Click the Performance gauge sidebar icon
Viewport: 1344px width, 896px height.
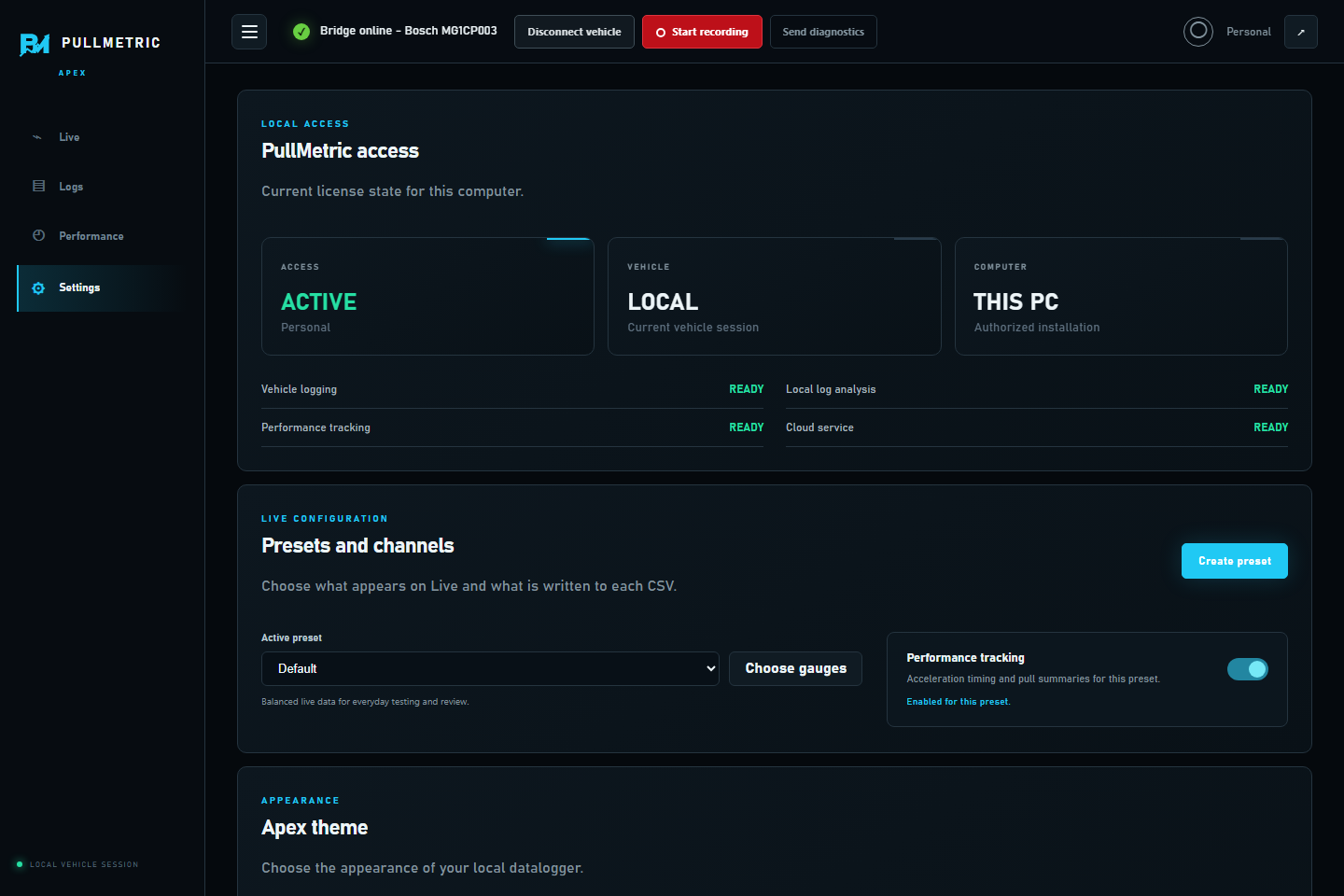(38, 235)
